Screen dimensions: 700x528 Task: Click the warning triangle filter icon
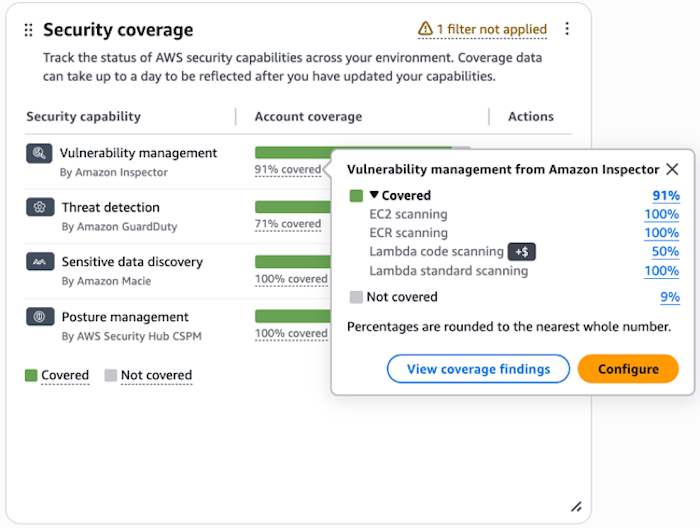click(x=425, y=29)
